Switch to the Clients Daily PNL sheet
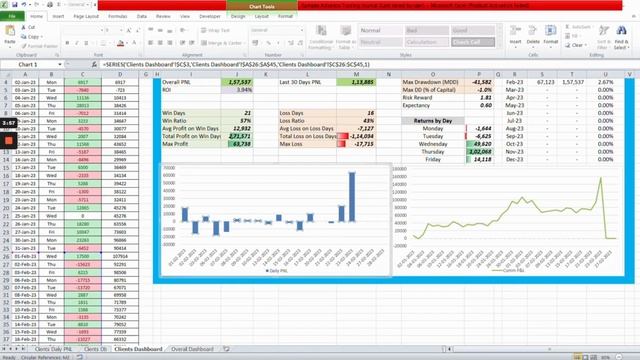 tap(53, 349)
